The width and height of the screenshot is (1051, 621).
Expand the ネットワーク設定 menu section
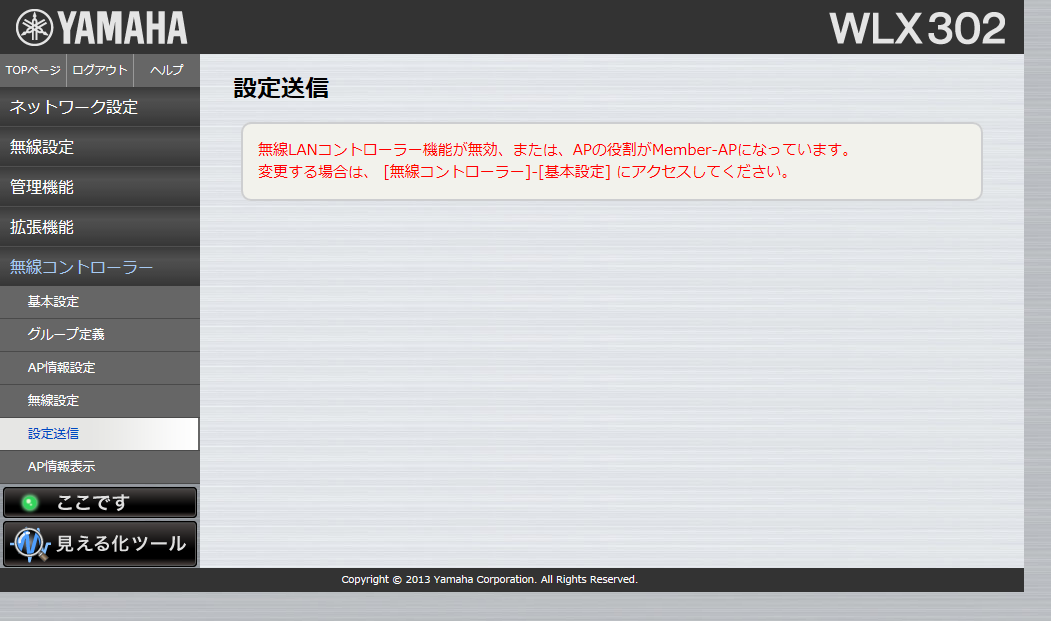[x=100, y=107]
